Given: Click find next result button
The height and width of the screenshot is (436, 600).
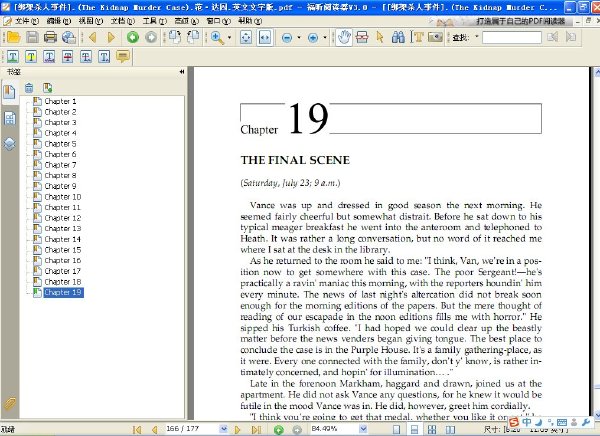Looking at the screenshot, I should (x=571, y=37).
